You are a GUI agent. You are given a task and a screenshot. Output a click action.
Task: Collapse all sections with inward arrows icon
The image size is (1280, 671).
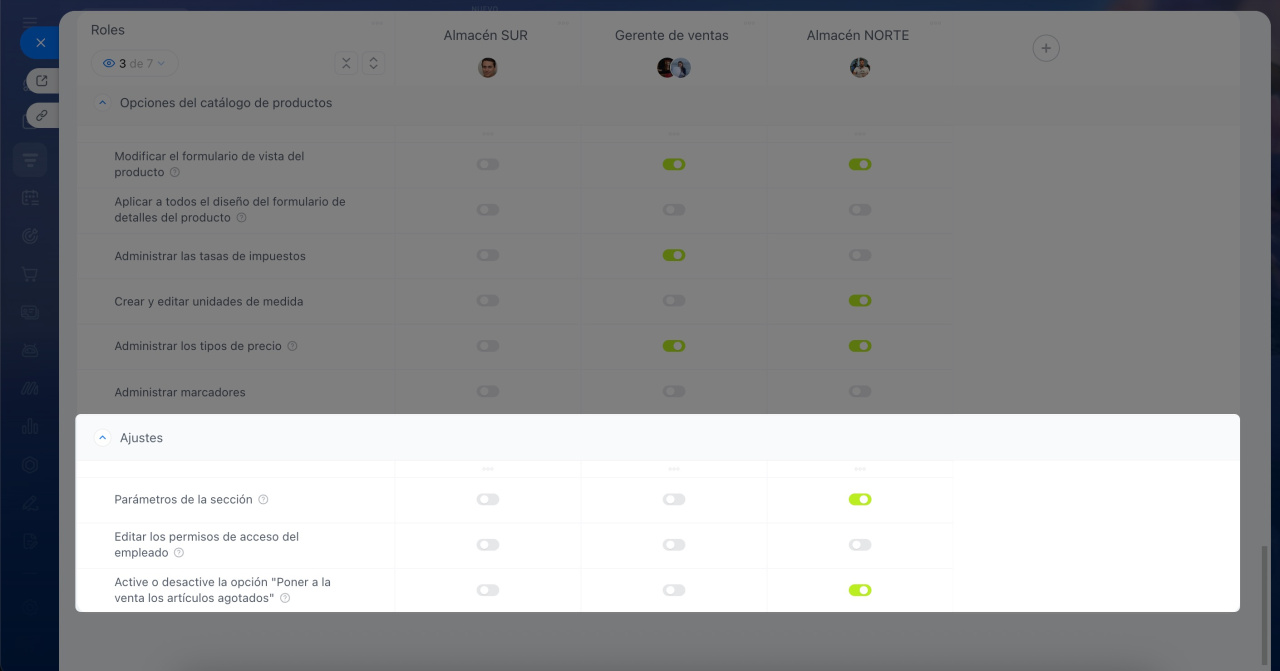(x=345, y=63)
